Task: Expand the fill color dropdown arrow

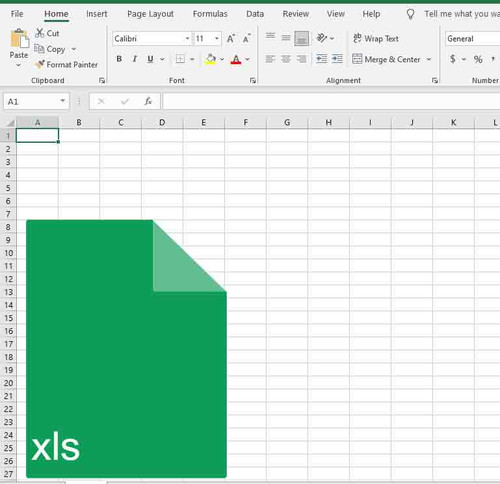Action: point(222,59)
